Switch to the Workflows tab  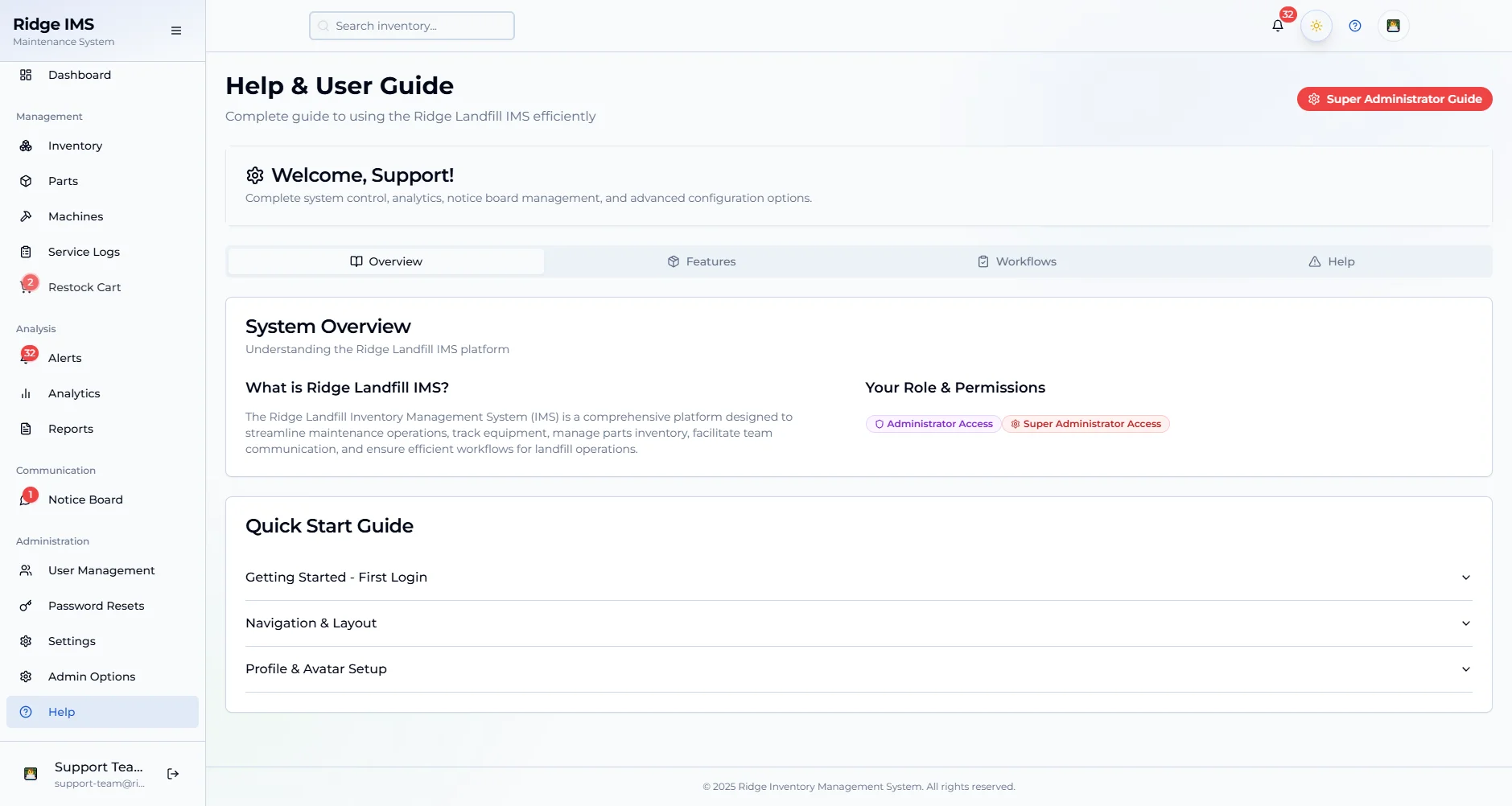pyautogui.click(x=1017, y=261)
